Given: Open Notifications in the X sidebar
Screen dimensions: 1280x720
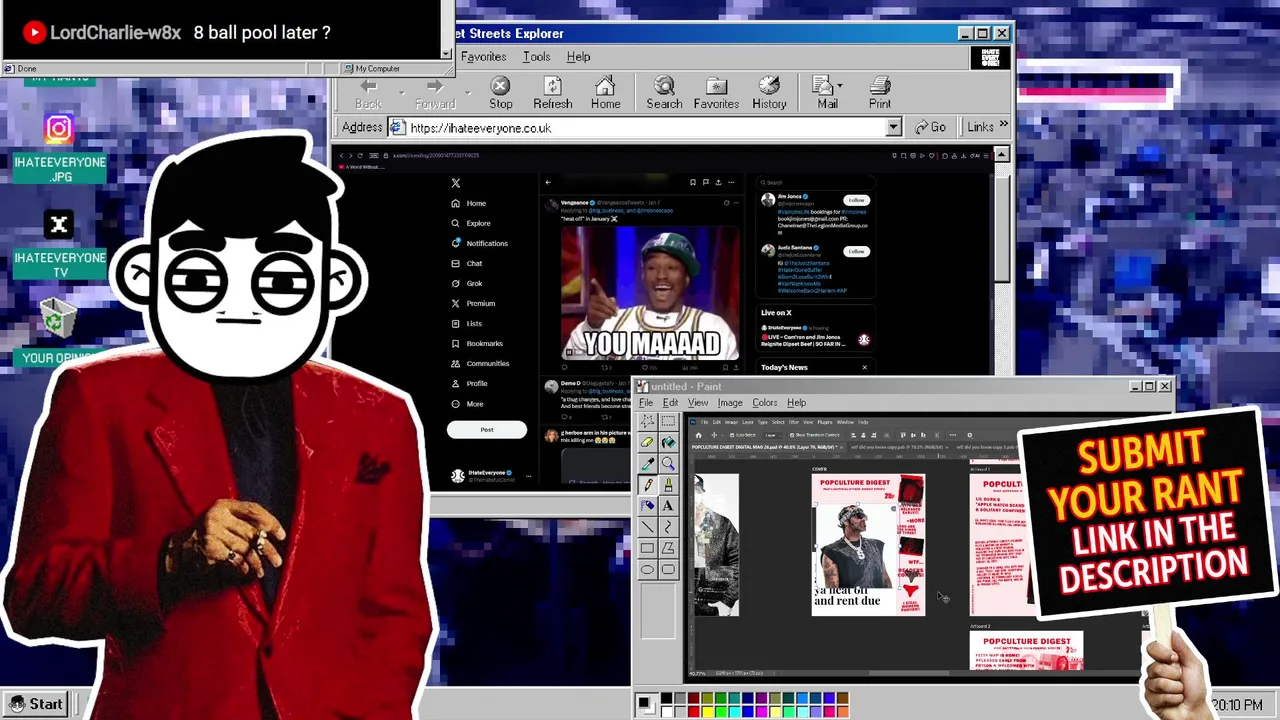Looking at the screenshot, I should [480, 243].
